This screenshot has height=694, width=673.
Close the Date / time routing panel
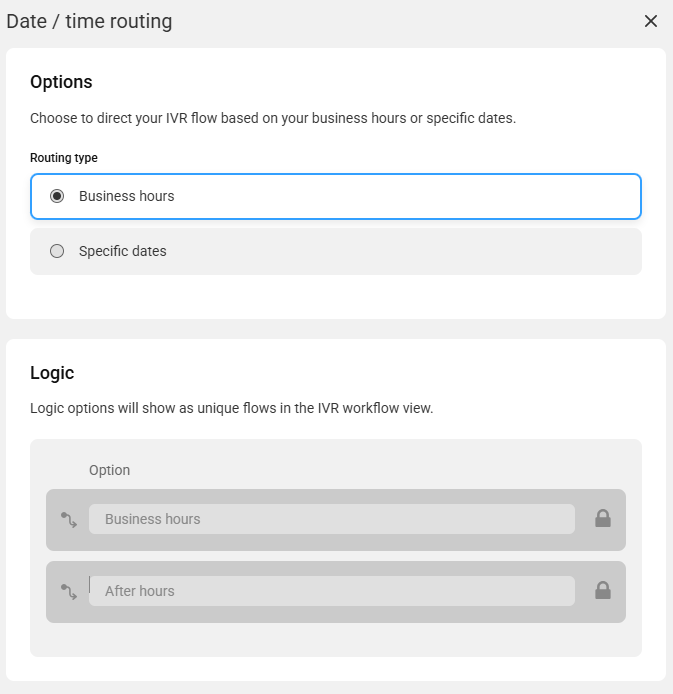coord(650,21)
